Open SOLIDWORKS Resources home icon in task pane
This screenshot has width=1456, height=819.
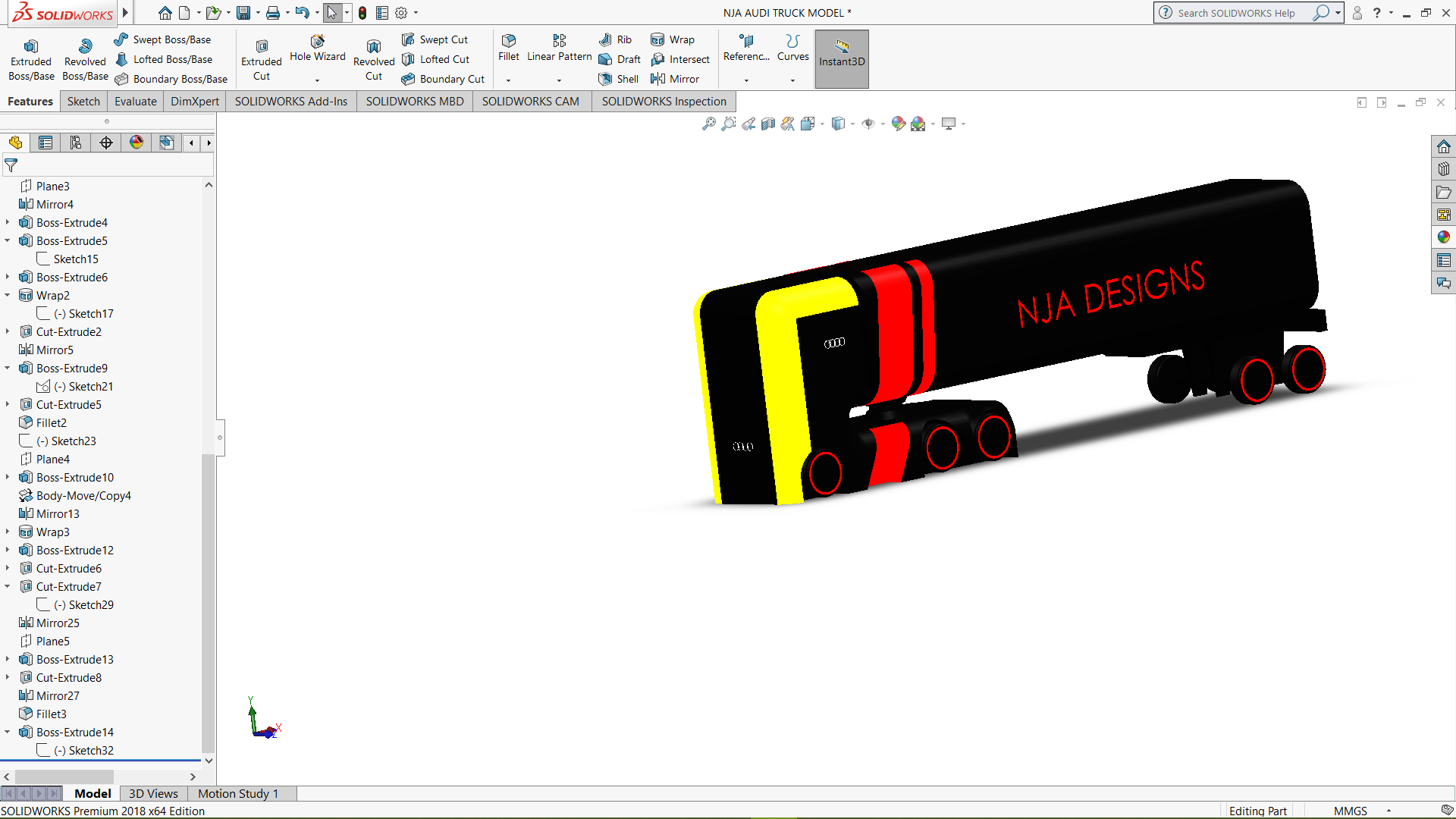click(1444, 146)
